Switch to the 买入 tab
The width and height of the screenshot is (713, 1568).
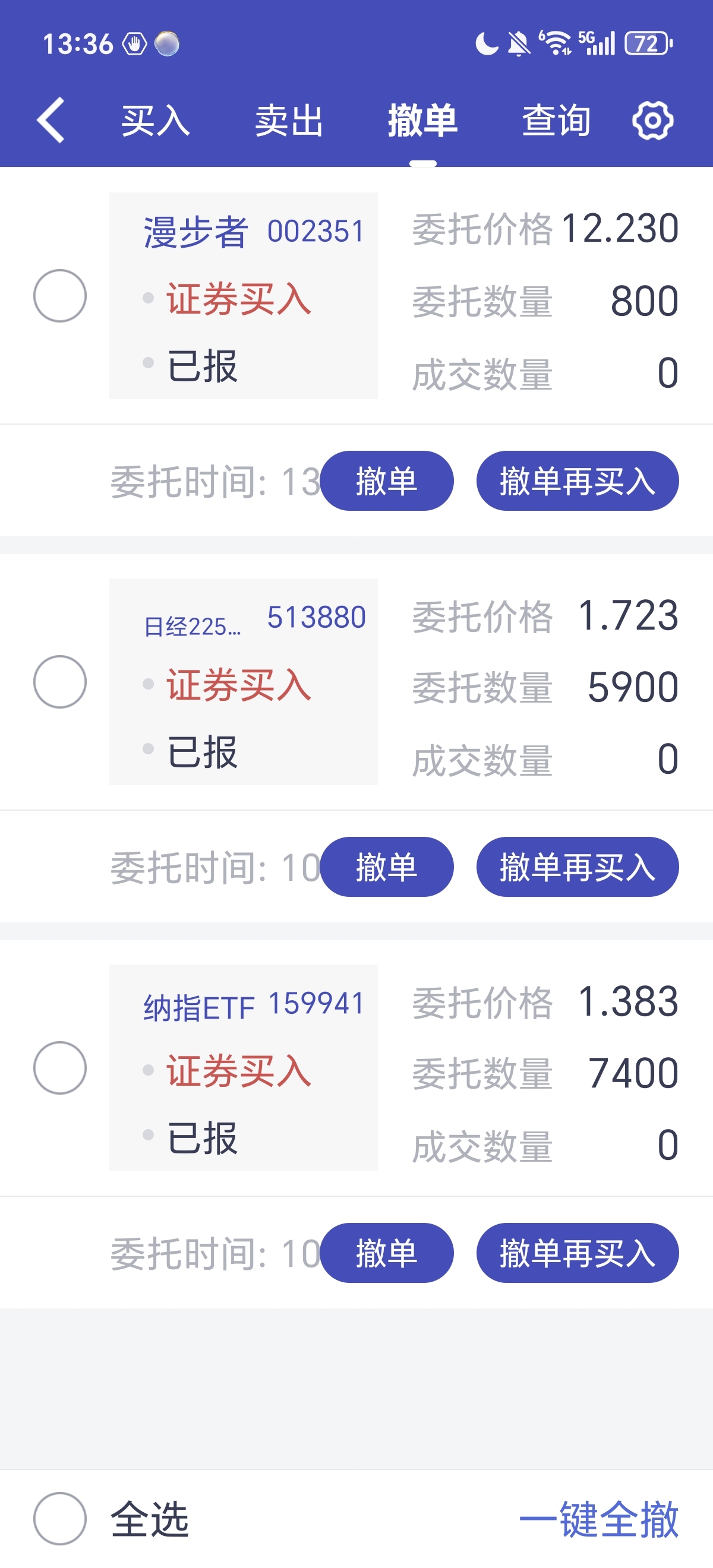click(x=155, y=121)
